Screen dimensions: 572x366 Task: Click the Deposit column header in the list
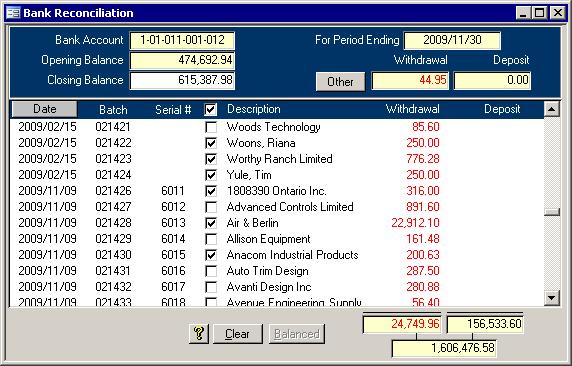502,109
